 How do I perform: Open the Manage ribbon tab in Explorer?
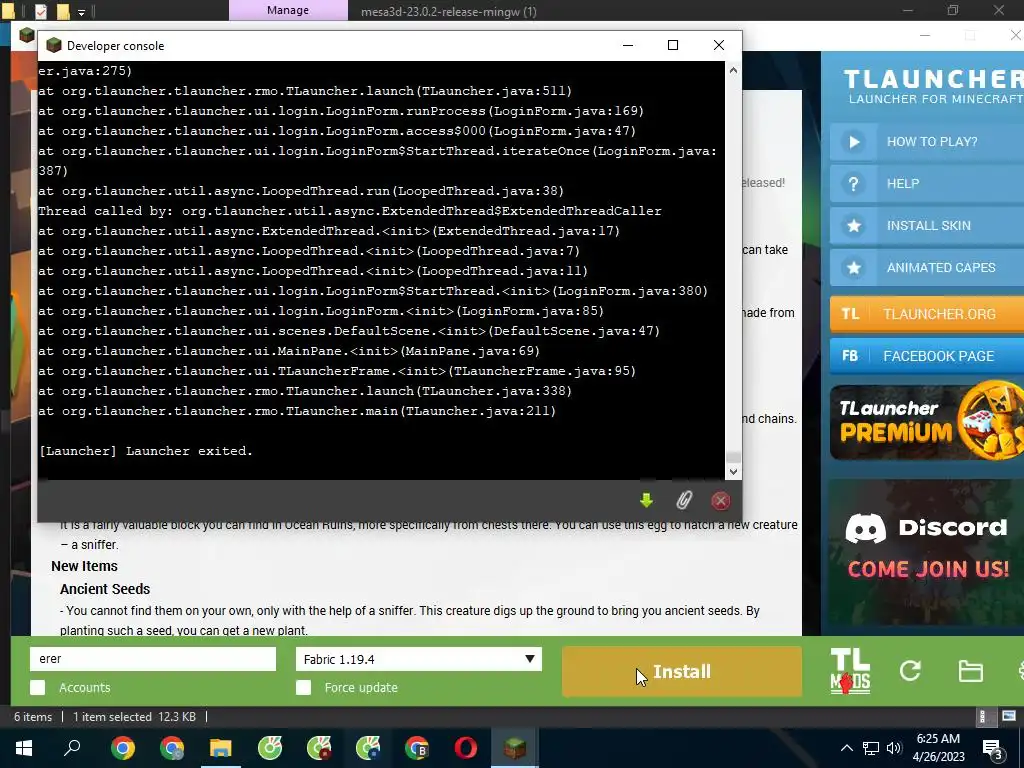pyautogui.click(x=288, y=10)
